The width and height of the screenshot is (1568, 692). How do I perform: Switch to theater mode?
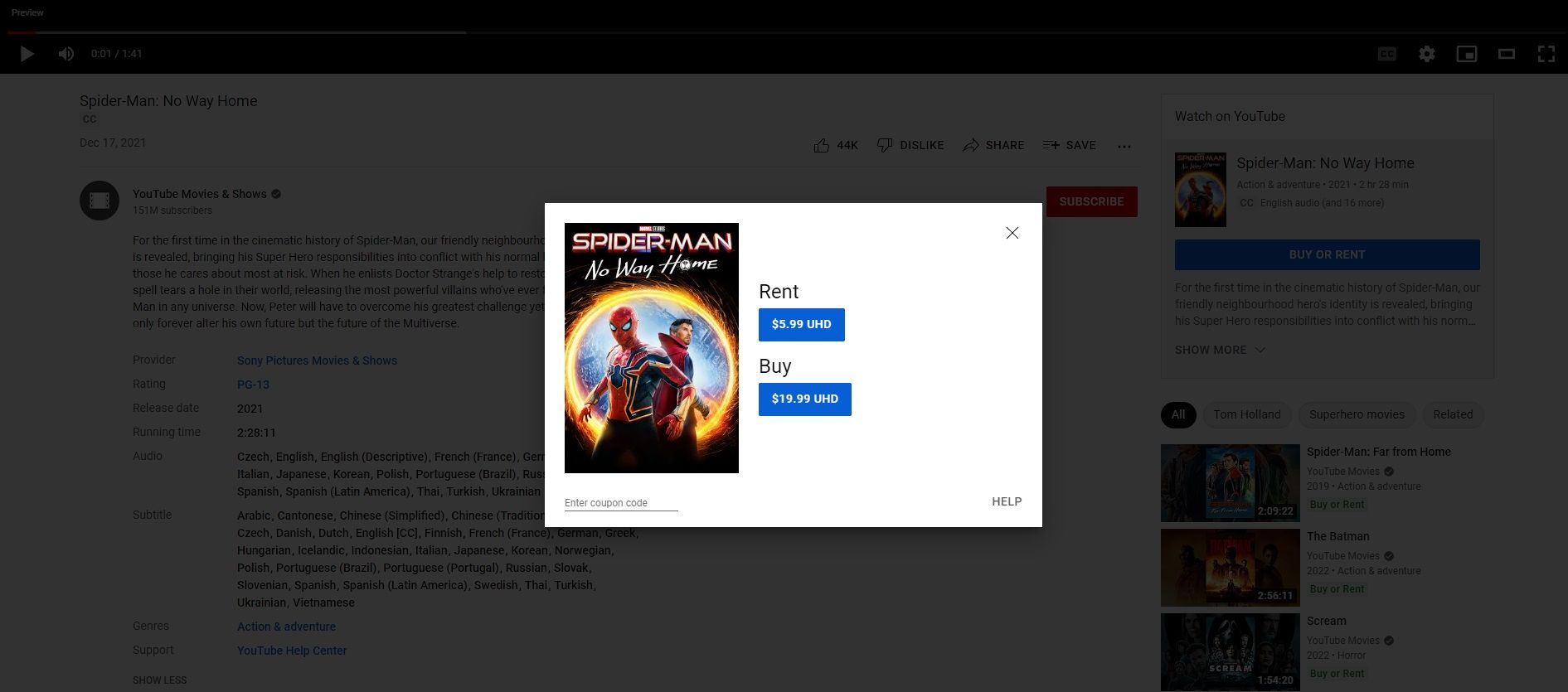1507,54
